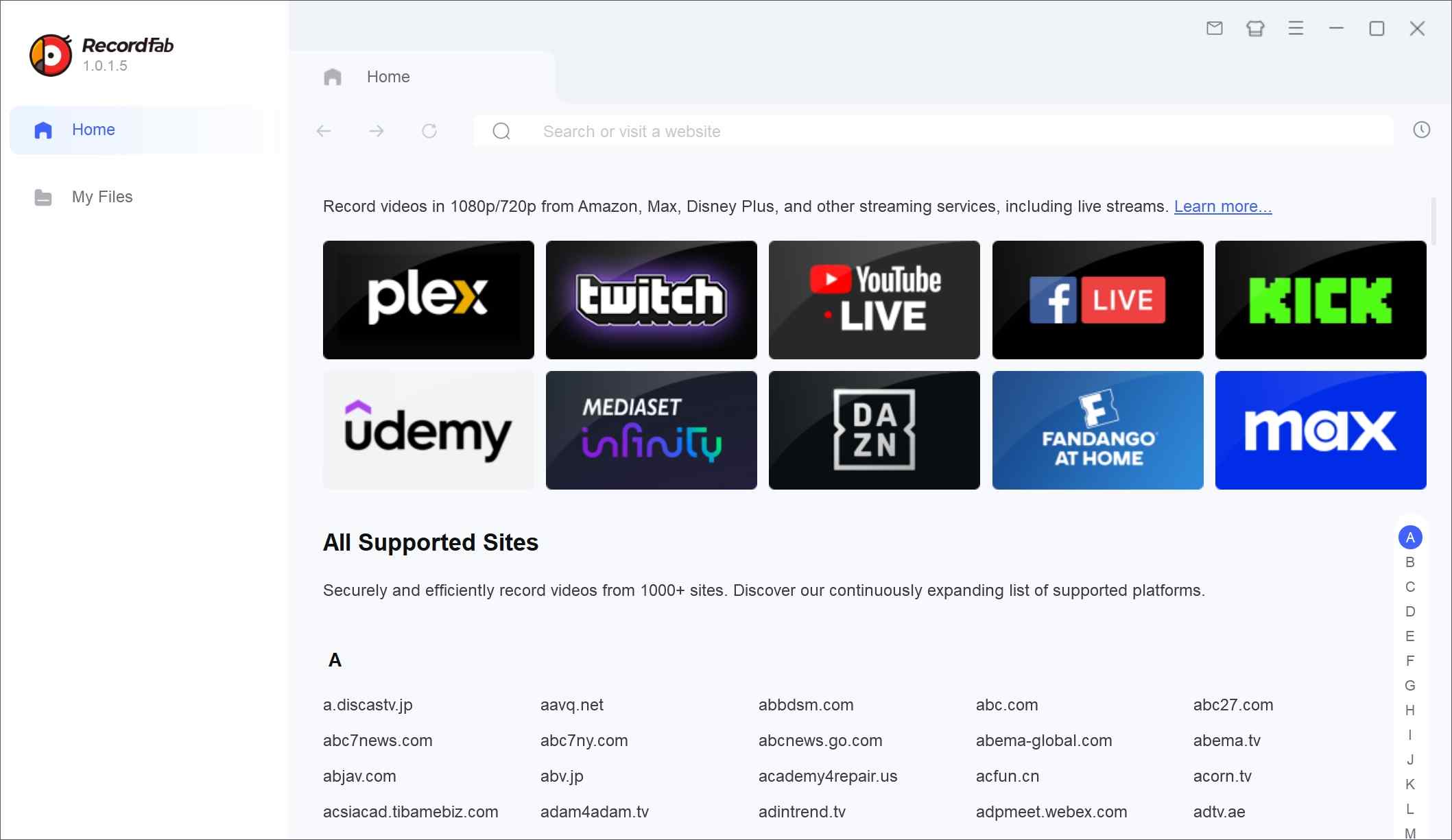Open the Twitch recording tile

tap(651, 299)
